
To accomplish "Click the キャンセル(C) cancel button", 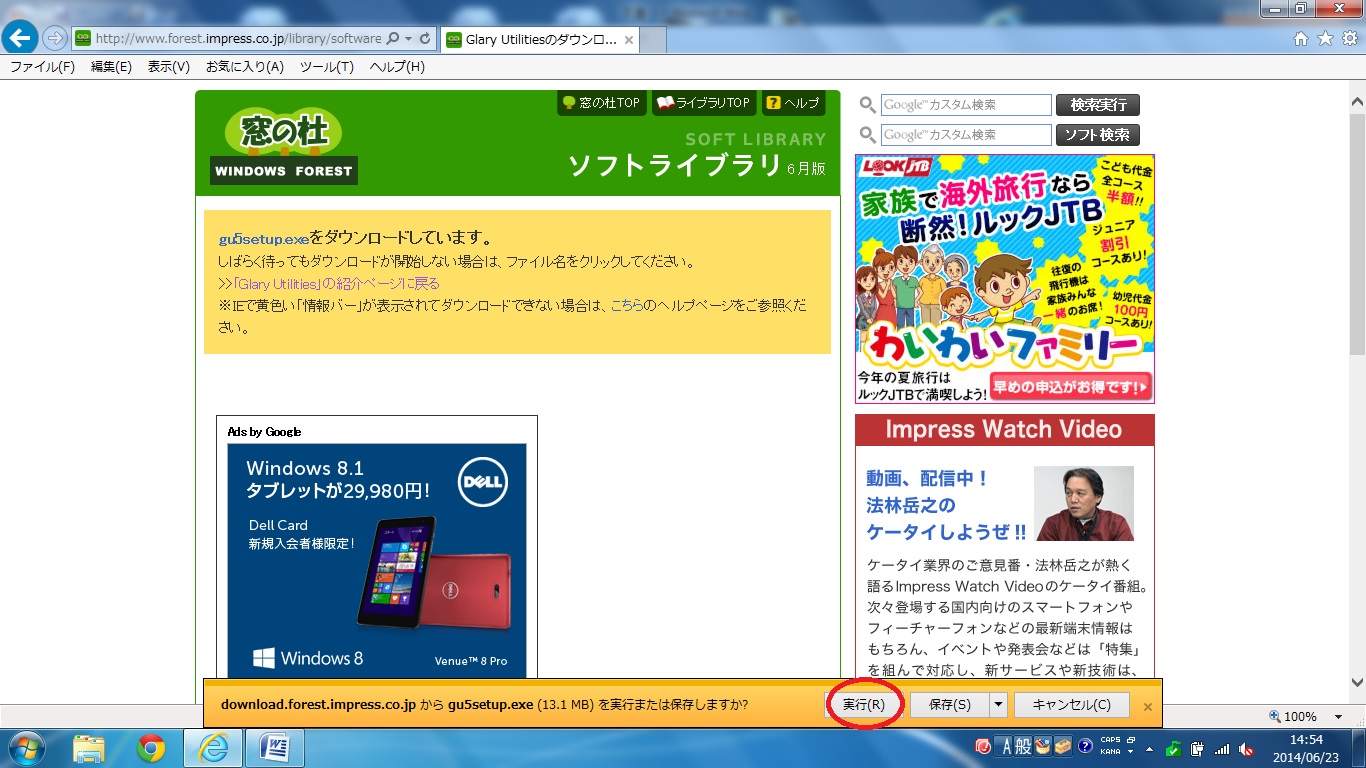I will (x=1072, y=704).
